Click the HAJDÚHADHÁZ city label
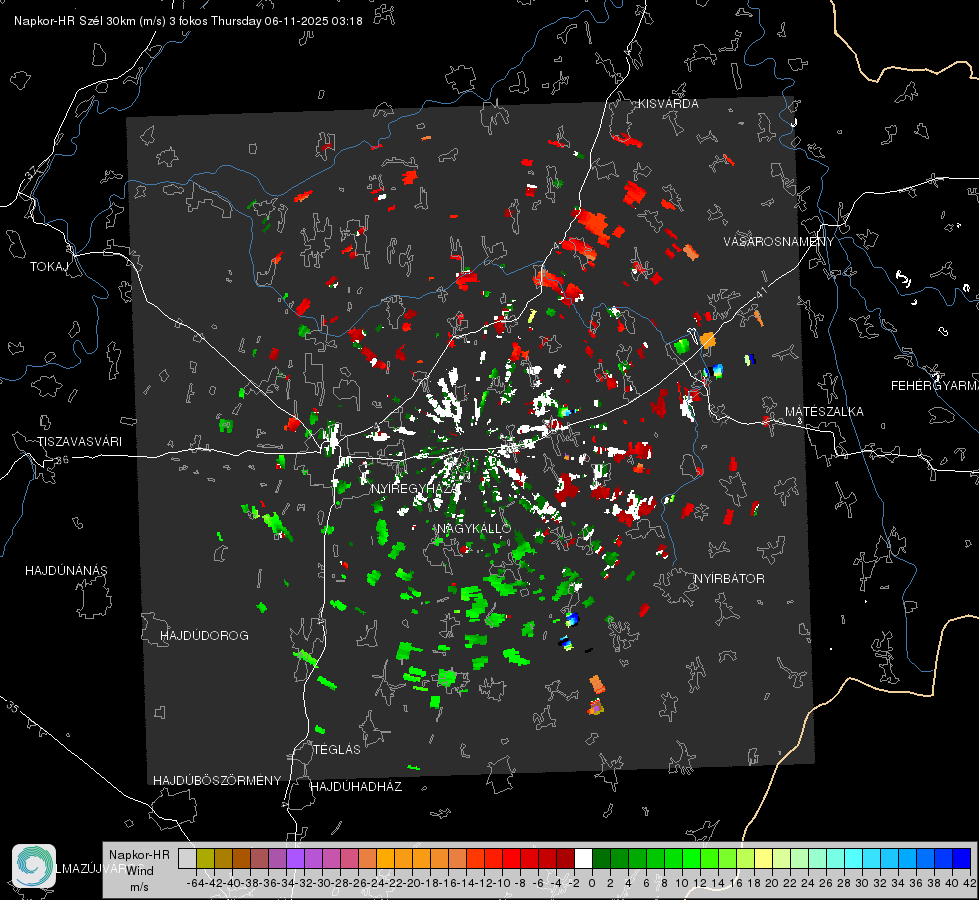This screenshot has width=979, height=900. pyautogui.click(x=356, y=787)
